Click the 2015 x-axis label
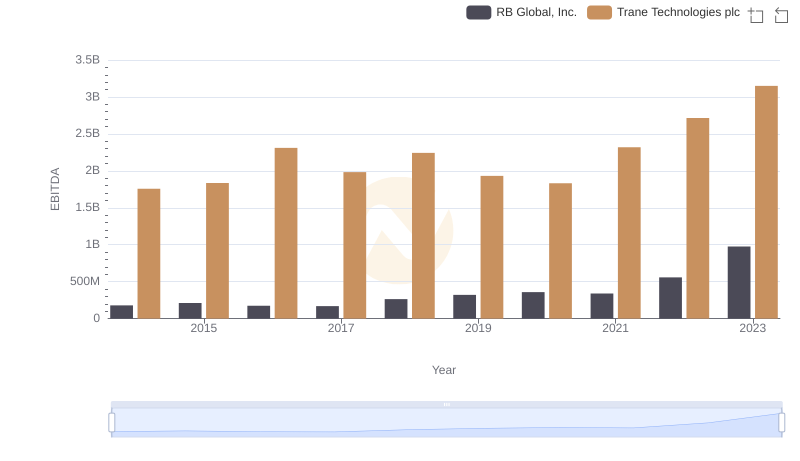The width and height of the screenshot is (800, 461). point(204,328)
